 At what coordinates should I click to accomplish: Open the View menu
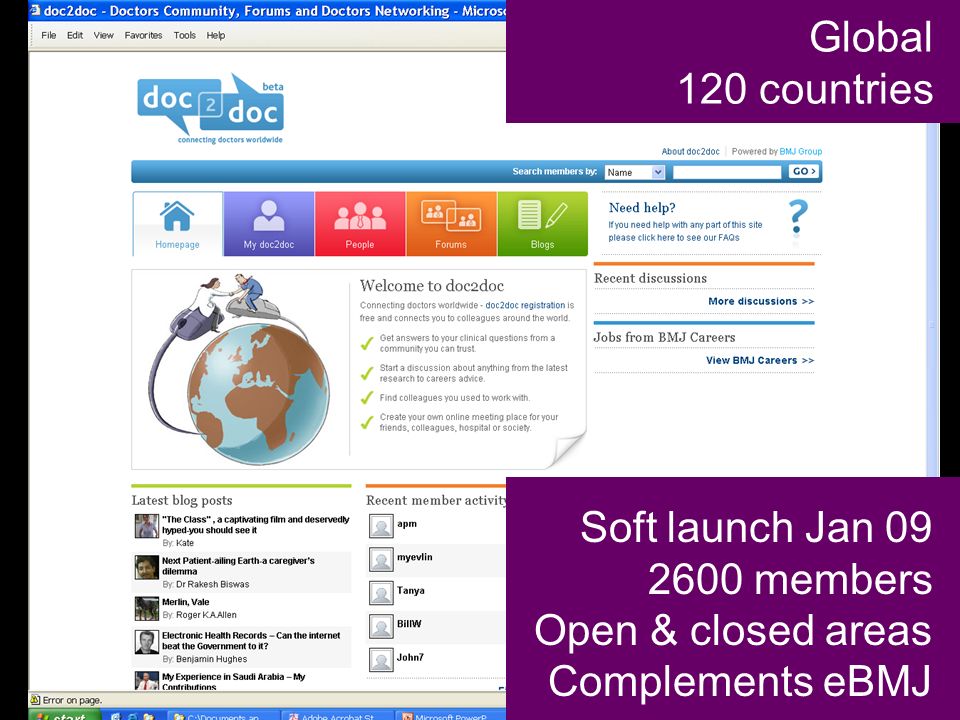(x=103, y=36)
